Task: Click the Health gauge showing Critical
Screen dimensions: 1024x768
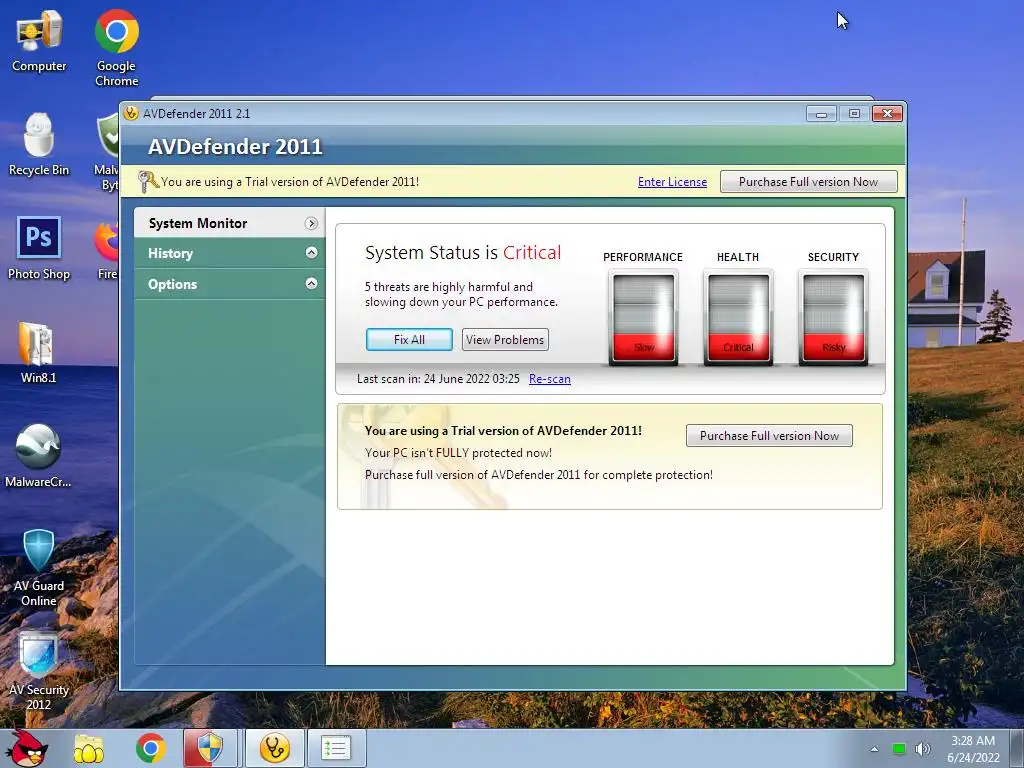Action: pos(738,317)
